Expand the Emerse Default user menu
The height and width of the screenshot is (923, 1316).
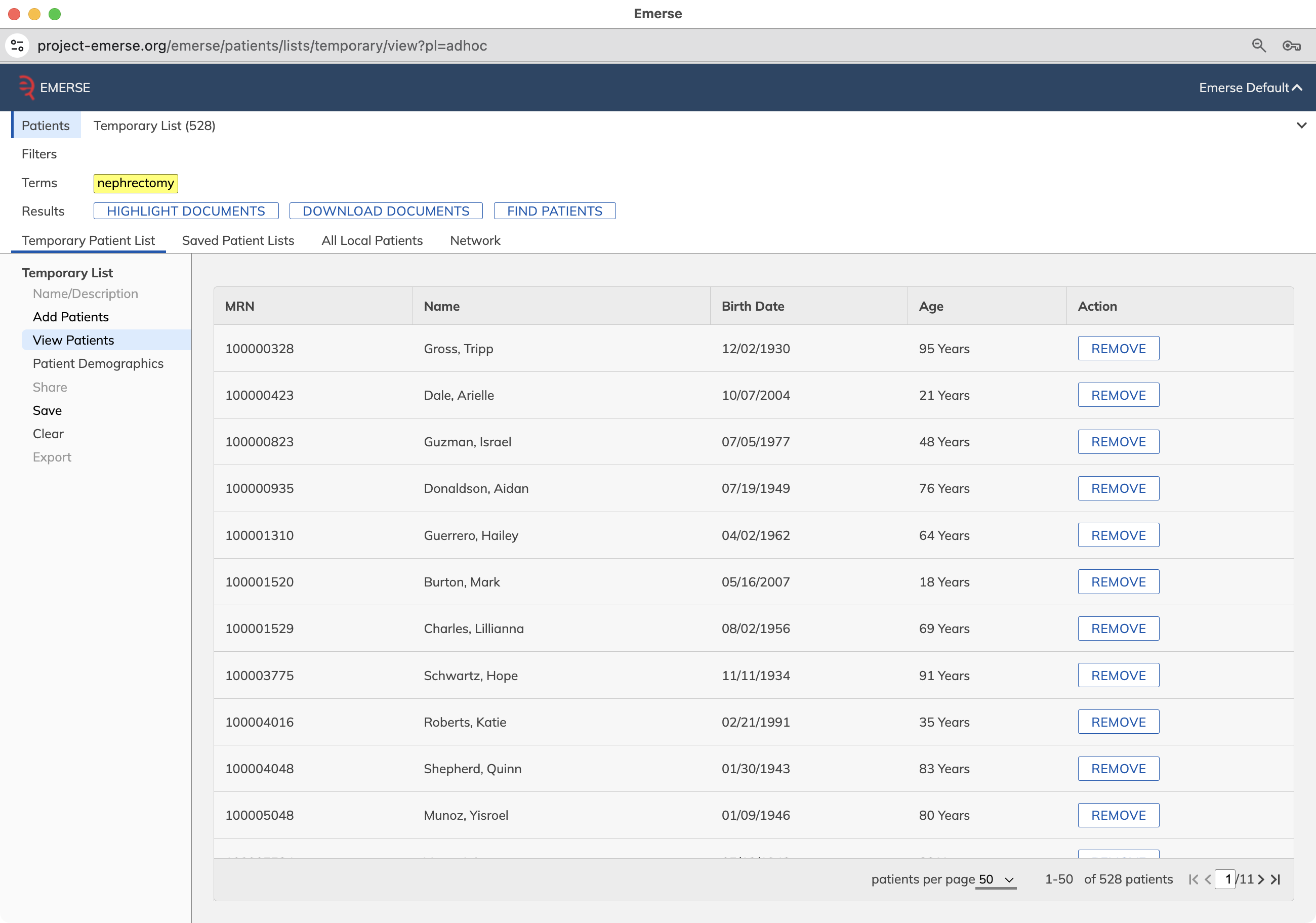pyautogui.click(x=1251, y=88)
